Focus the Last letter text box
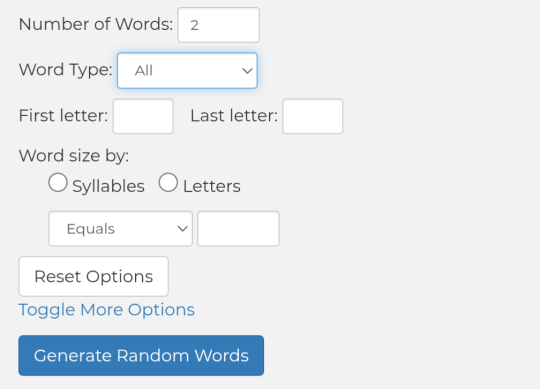 [x=313, y=116]
